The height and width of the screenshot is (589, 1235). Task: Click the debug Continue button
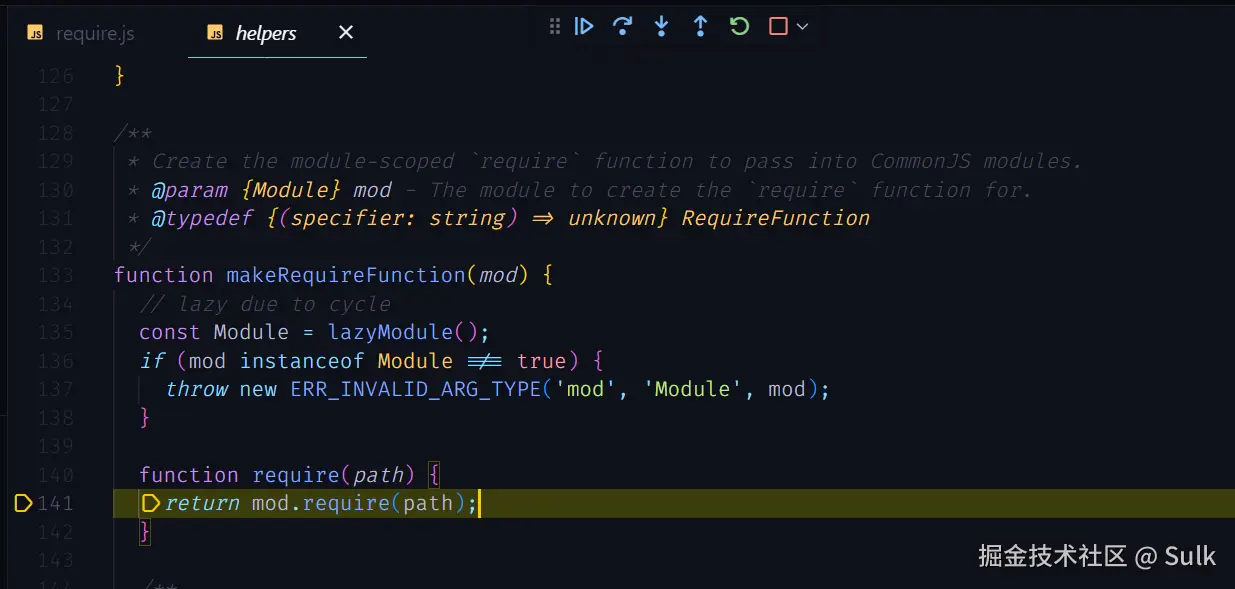pos(585,26)
